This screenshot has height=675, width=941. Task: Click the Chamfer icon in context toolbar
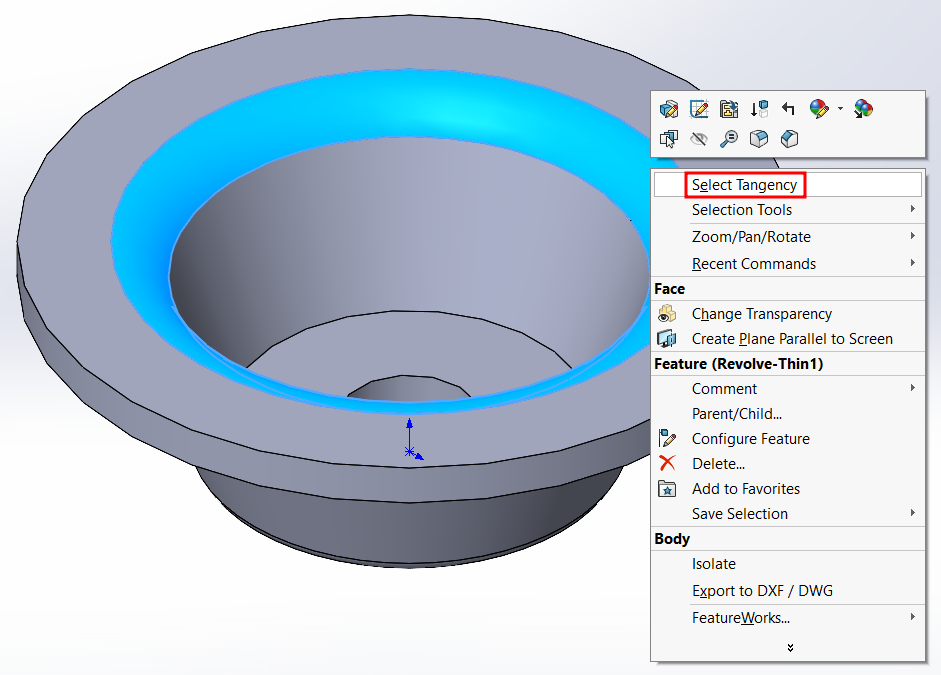click(789, 139)
